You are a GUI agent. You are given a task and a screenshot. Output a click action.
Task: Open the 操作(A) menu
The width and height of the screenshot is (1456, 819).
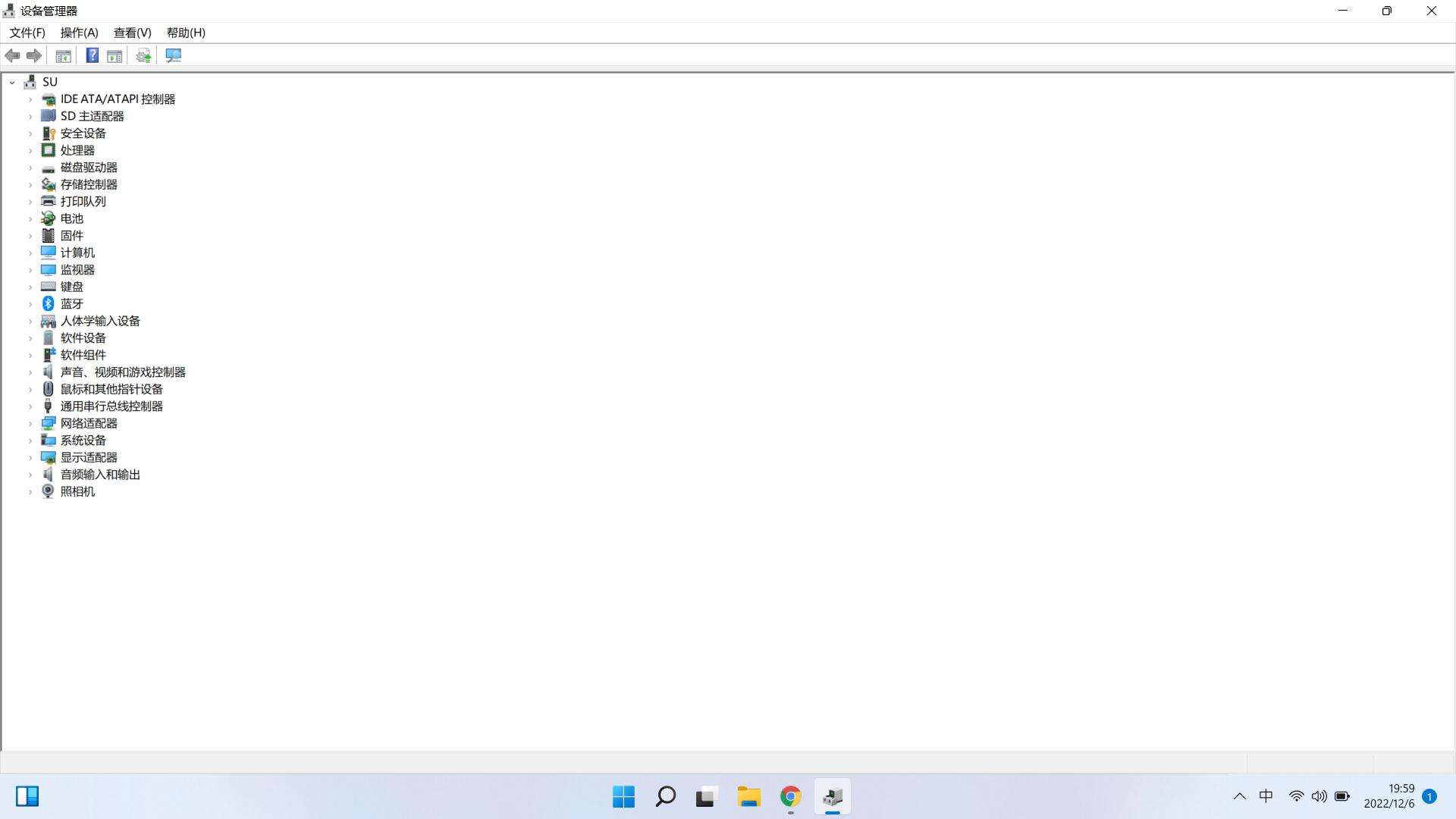(x=79, y=33)
